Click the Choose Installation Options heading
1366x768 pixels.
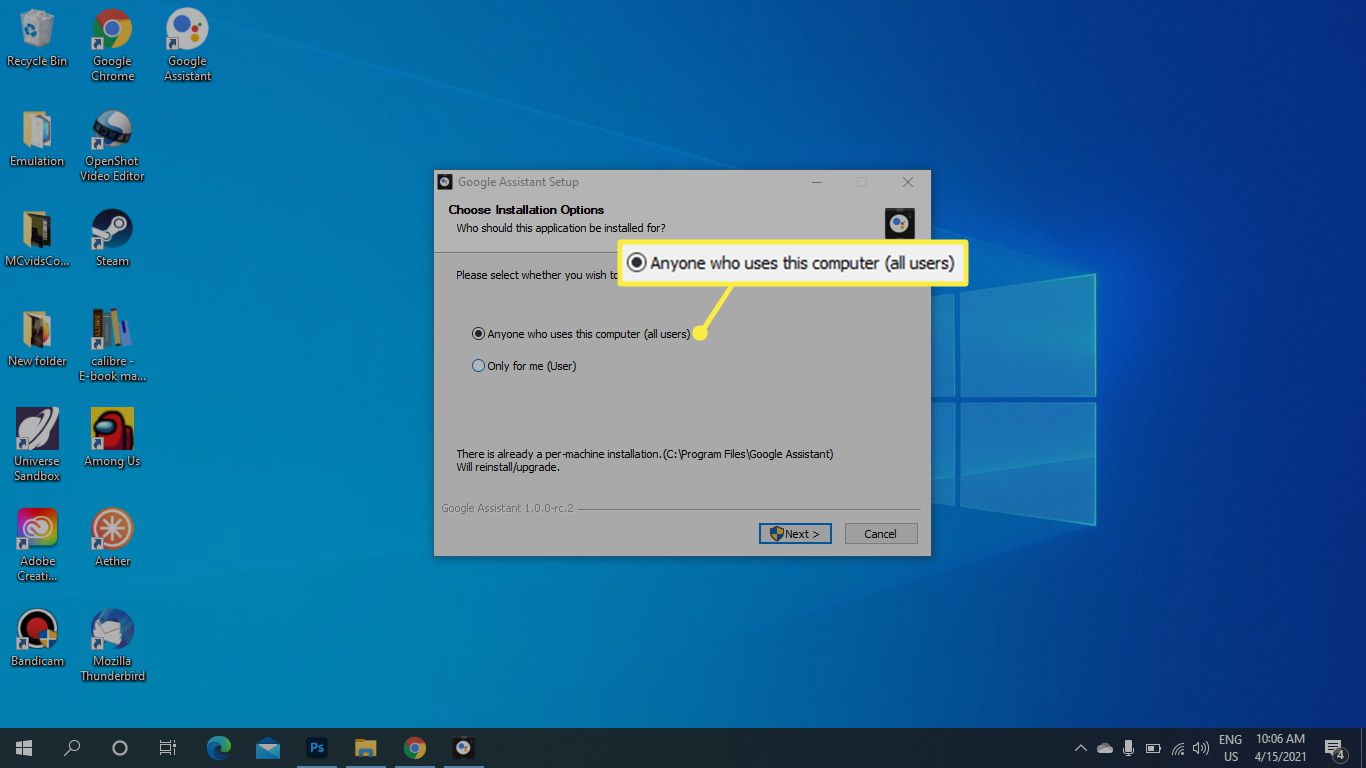[x=526, y=210]
